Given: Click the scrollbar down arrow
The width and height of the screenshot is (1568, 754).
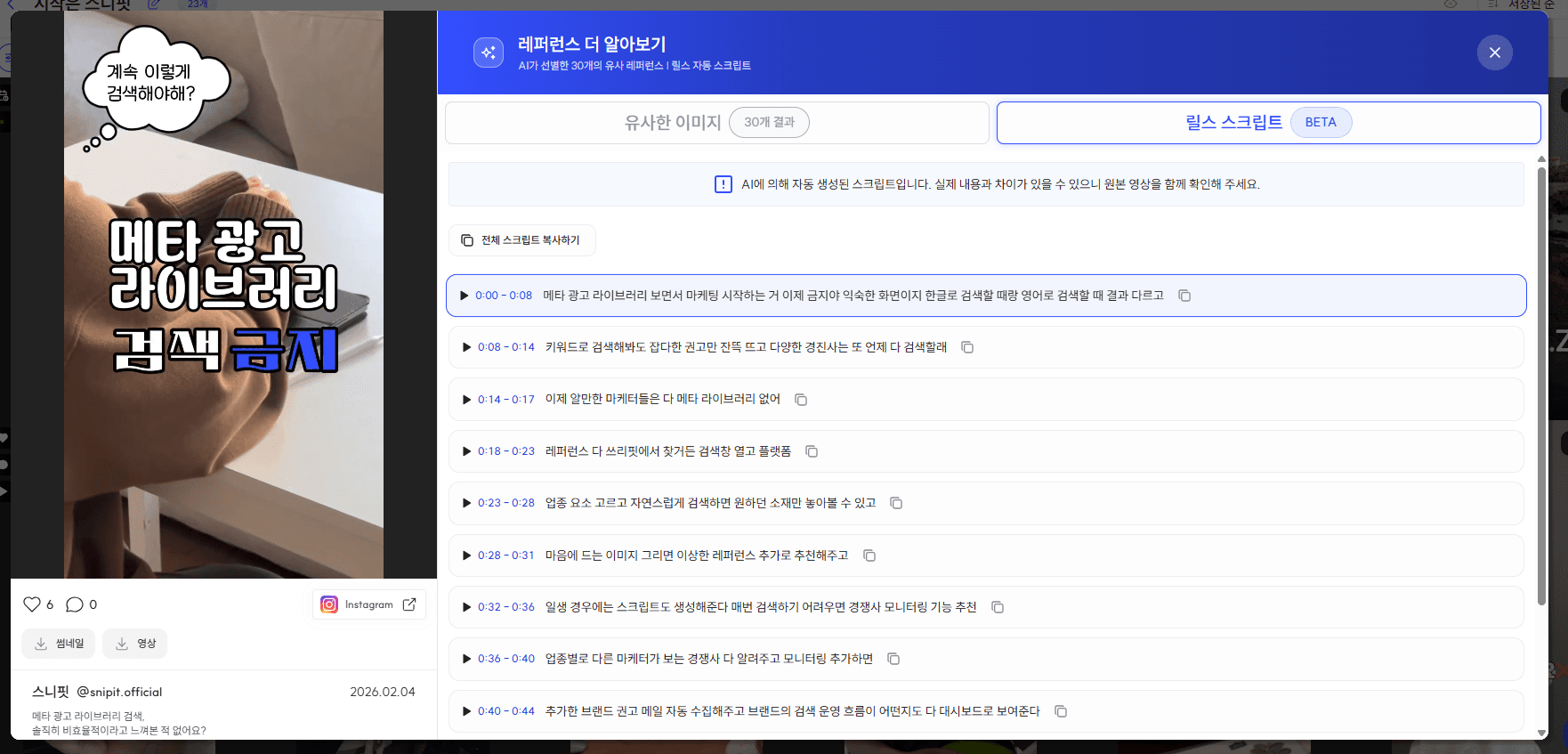Looking at the screenshot, I should (1542, 734).
